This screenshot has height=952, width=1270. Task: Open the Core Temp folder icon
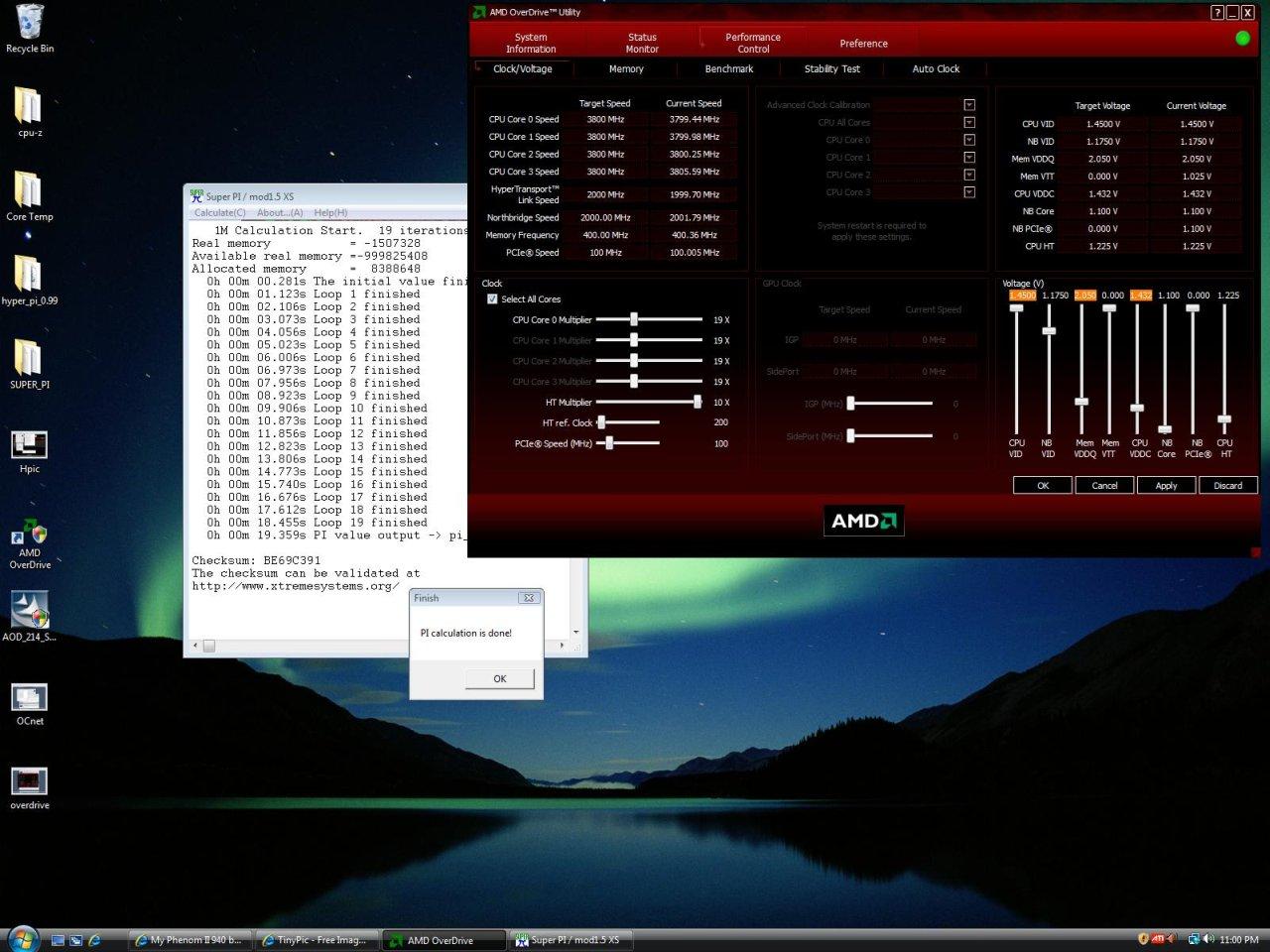pos(30,196)
